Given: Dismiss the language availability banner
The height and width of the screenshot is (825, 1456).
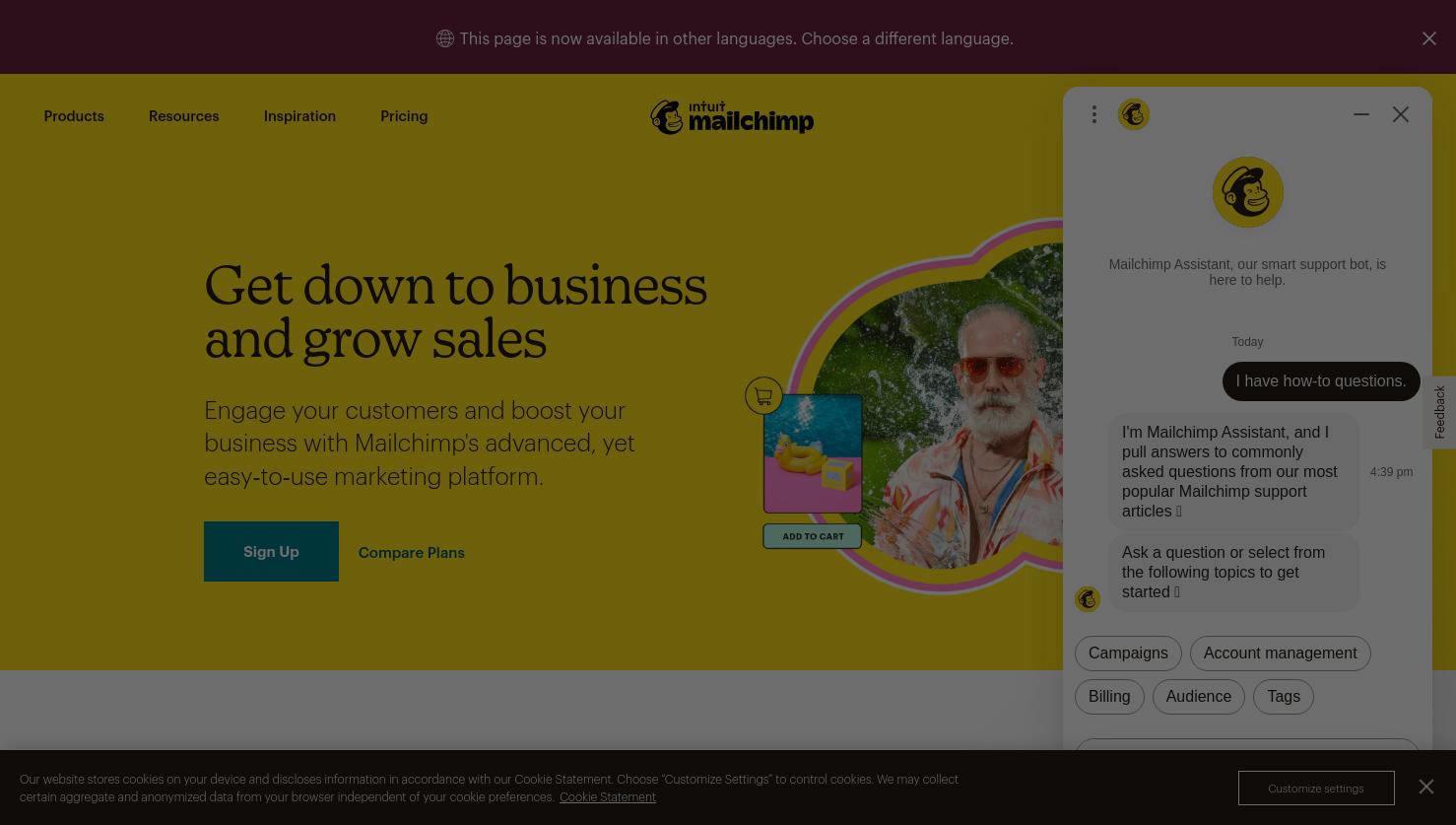Looking at the screenshot, I should (x=1428, y=38).
